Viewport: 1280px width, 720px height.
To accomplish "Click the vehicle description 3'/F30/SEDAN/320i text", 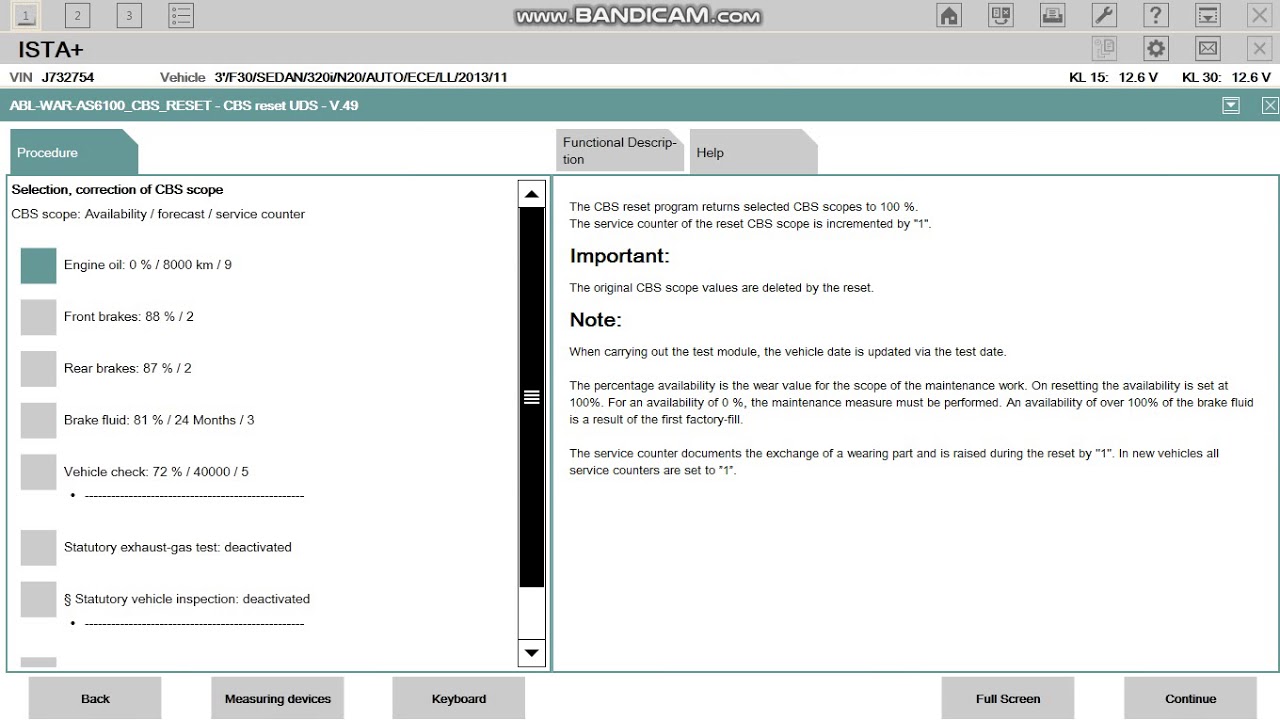I will point(361,77).
